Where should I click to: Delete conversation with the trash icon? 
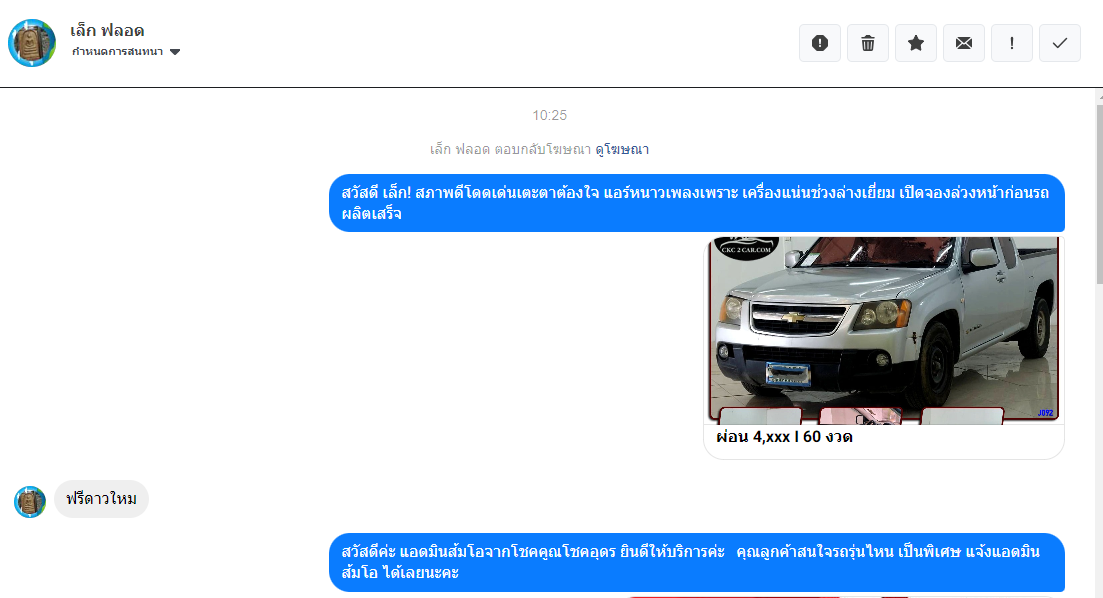[867, 43]
